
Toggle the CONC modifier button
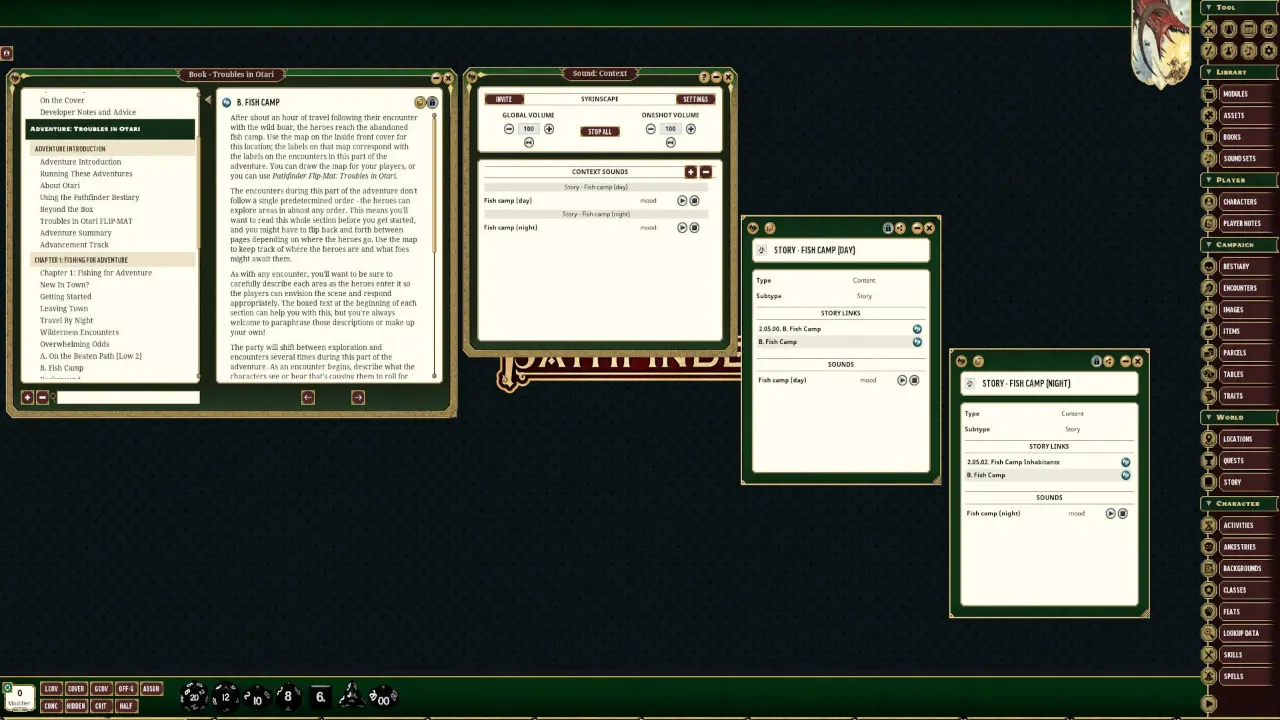coord(51,706)
